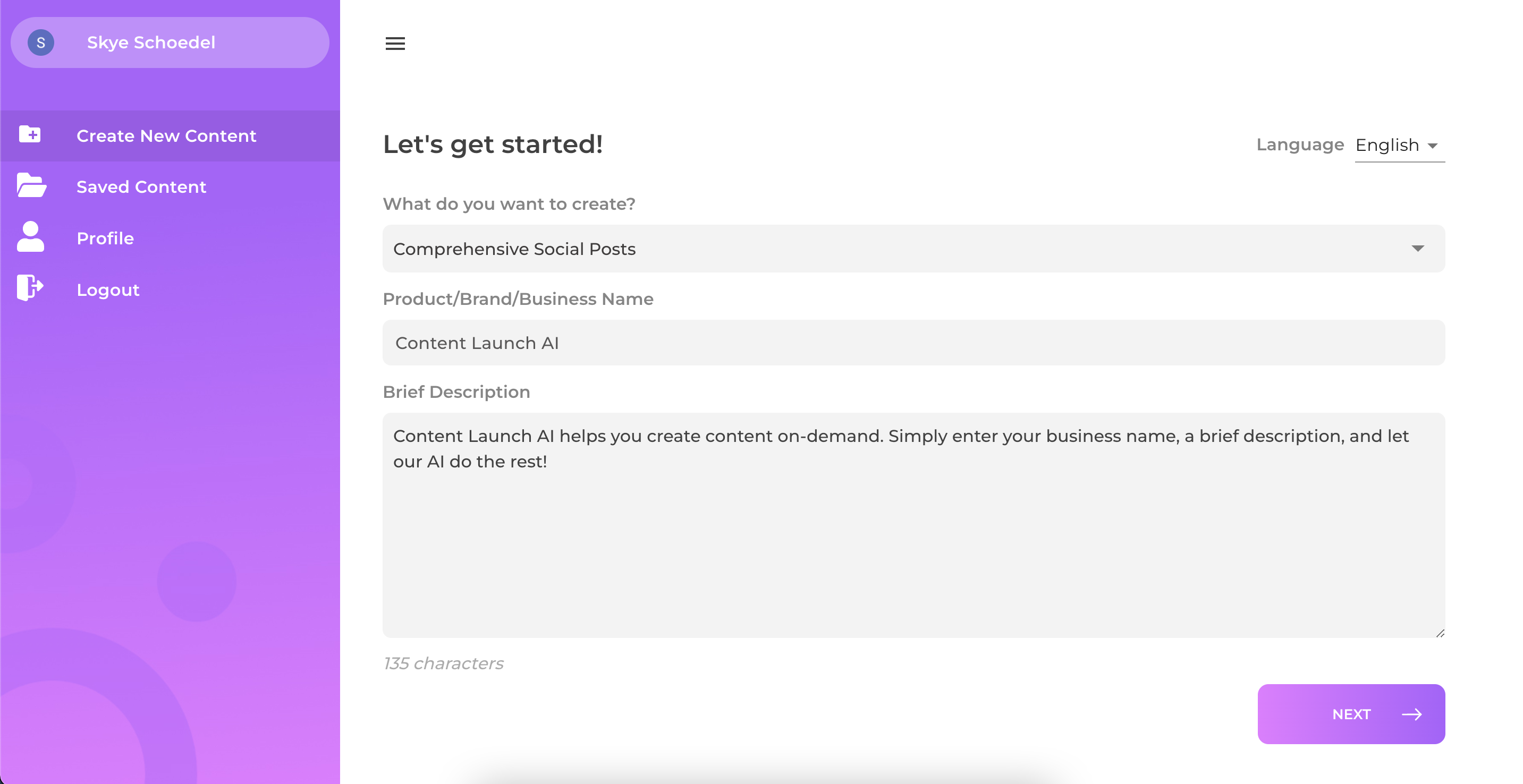Click the Skye Schoedel user name
The image size is (1523, 784).
coord(151,42)
